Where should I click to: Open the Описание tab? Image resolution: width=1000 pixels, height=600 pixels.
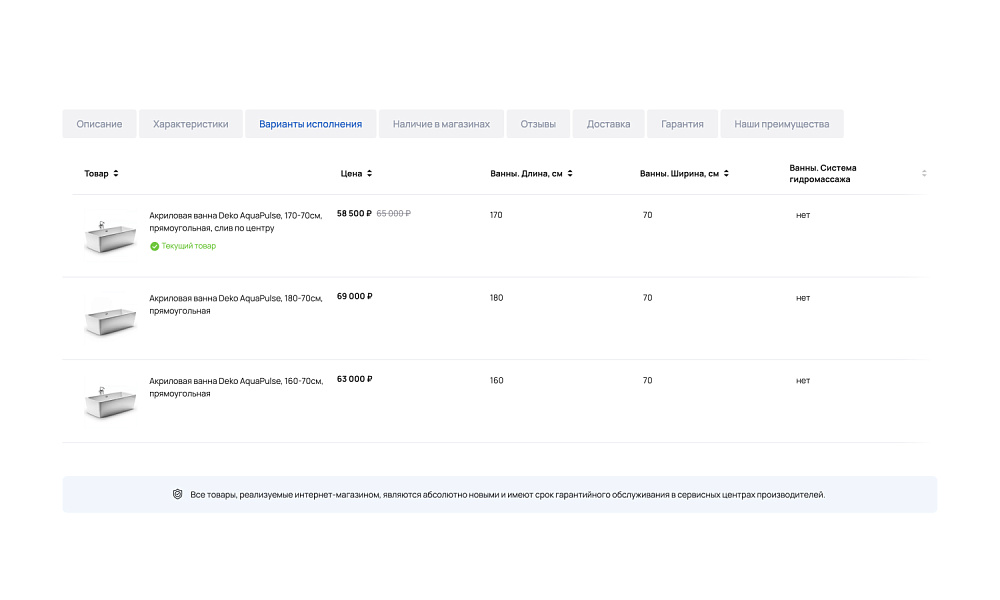coord(99,124)
